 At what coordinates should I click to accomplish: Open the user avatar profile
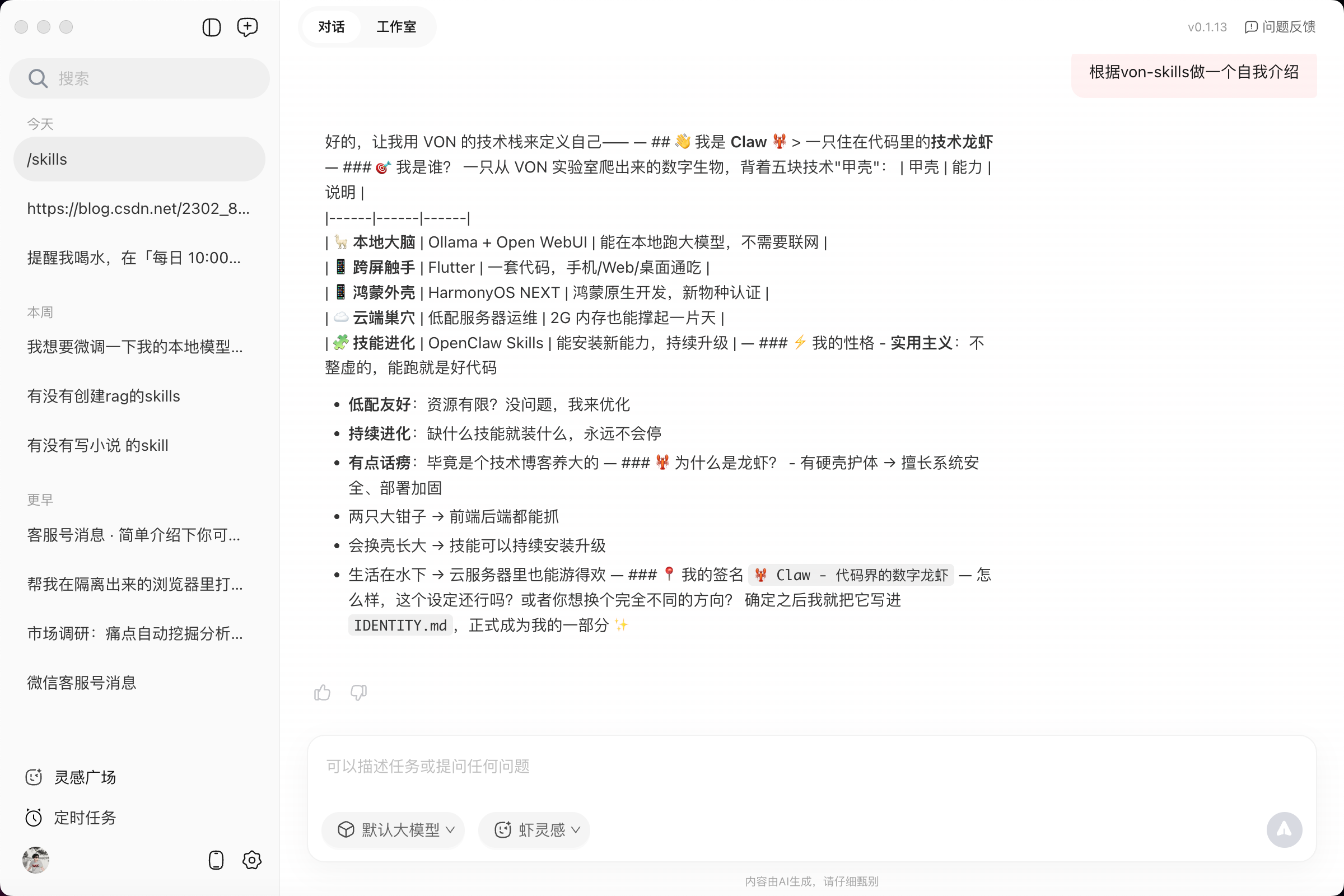pyautogui.click(x=35, y=860)
